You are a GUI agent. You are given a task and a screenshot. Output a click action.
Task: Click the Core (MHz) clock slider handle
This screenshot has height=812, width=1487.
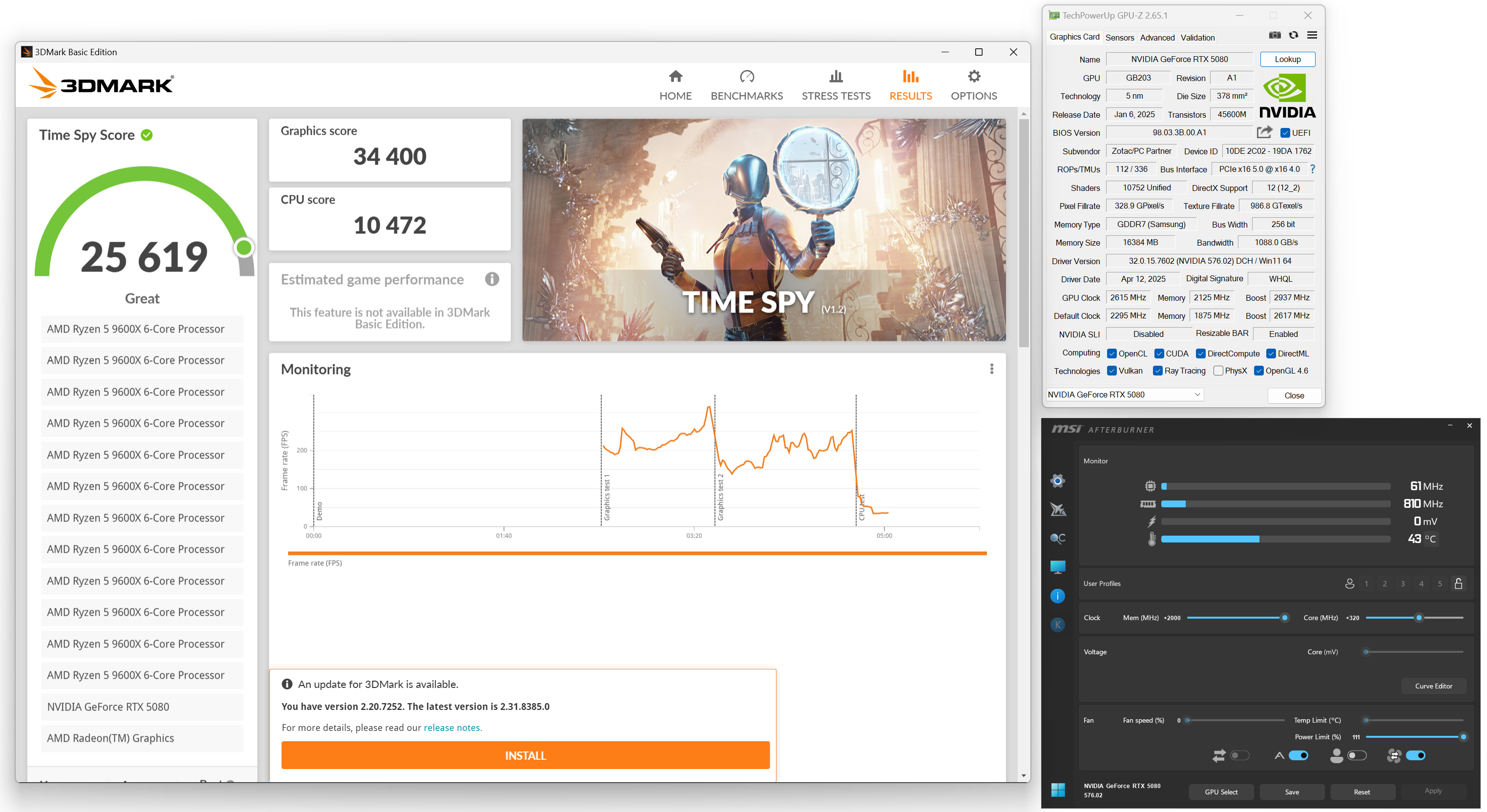[1418, 618]
